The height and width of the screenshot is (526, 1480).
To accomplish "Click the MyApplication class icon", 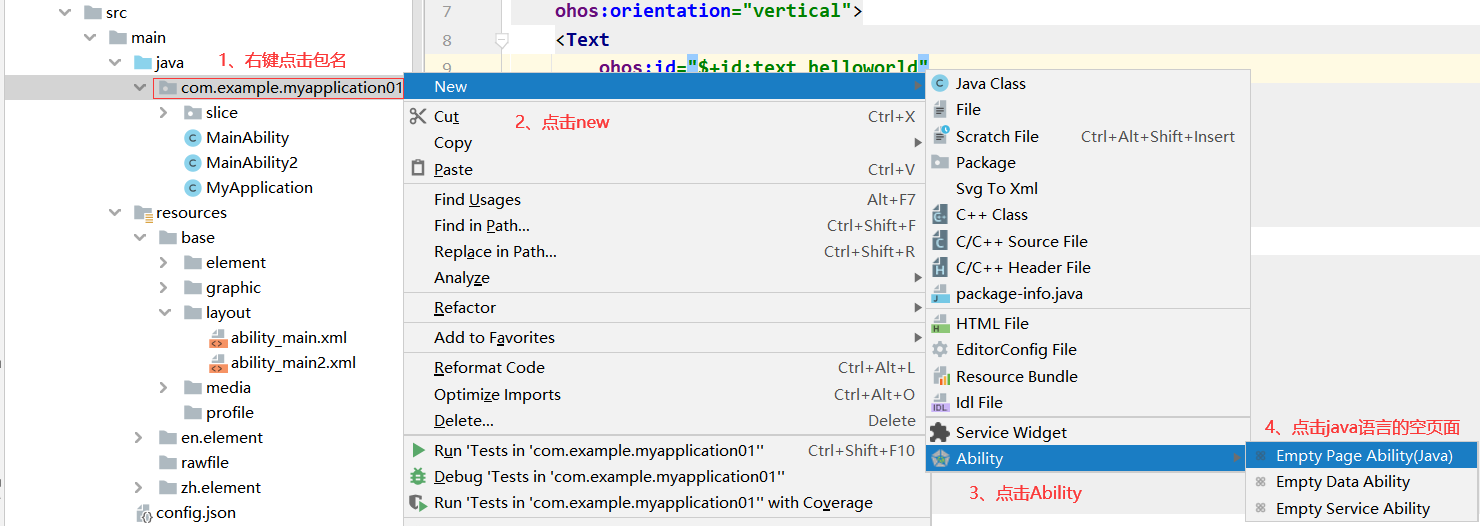I will 193,188.
